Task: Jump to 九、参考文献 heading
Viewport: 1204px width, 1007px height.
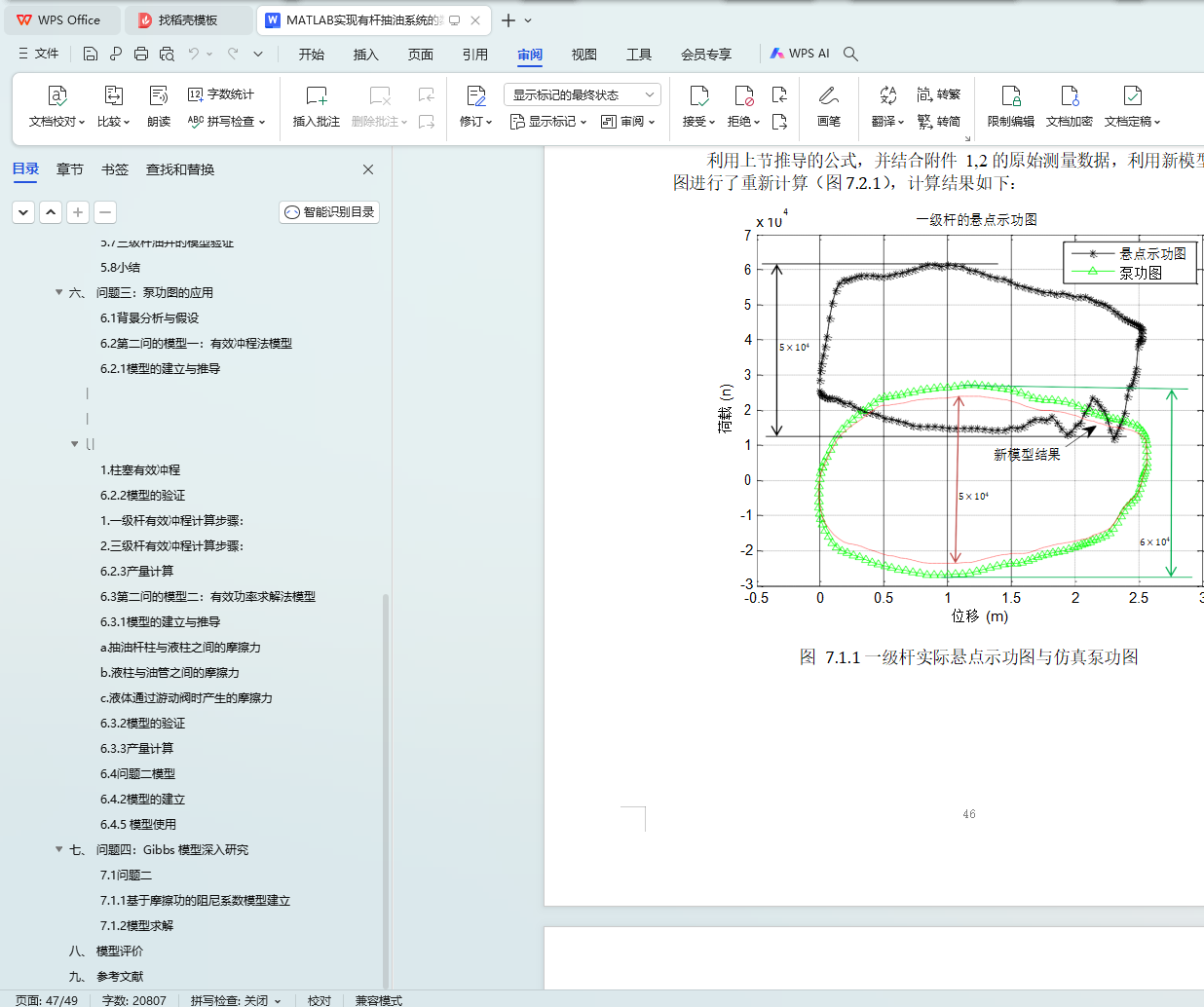Action: coord(106,976)
